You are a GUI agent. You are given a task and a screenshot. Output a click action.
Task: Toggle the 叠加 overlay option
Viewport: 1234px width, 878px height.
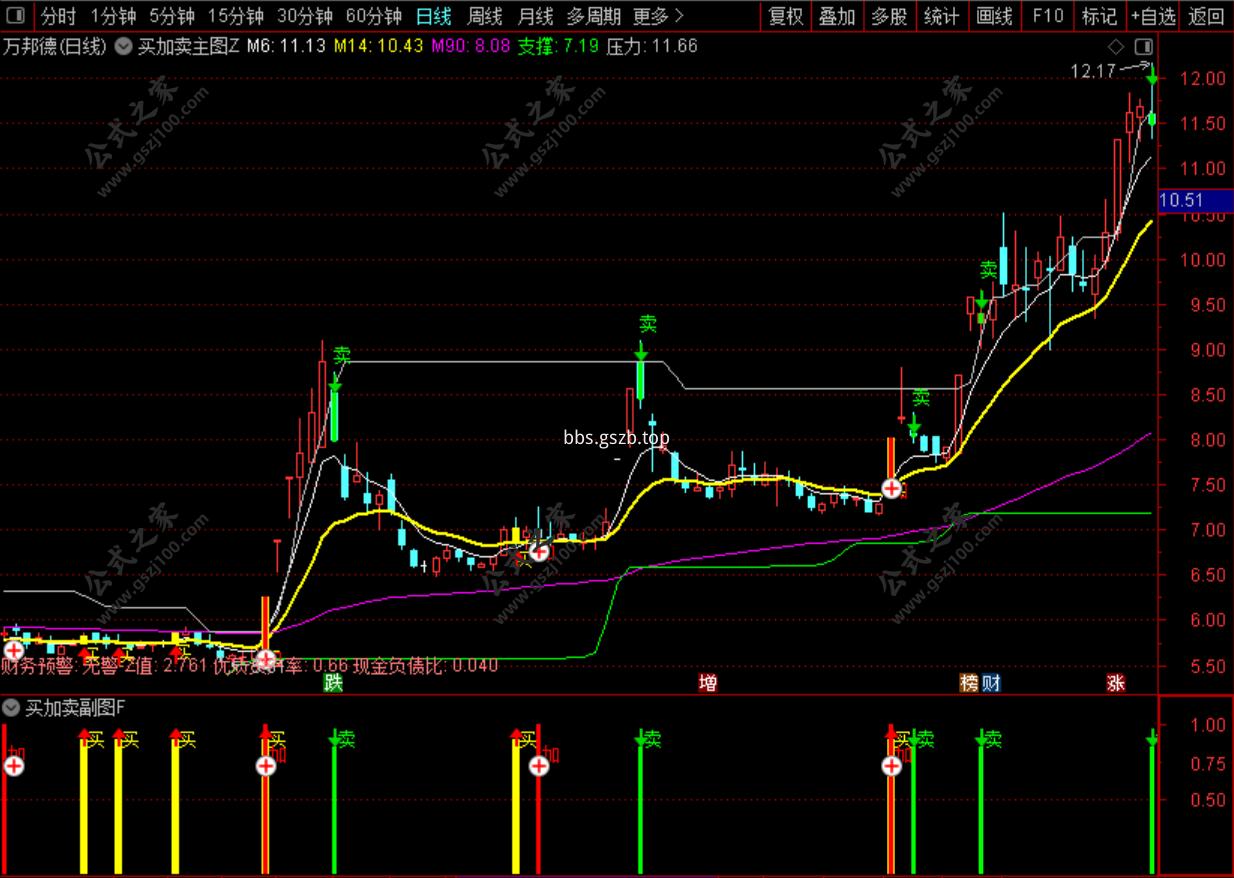(x=837, y=16)
